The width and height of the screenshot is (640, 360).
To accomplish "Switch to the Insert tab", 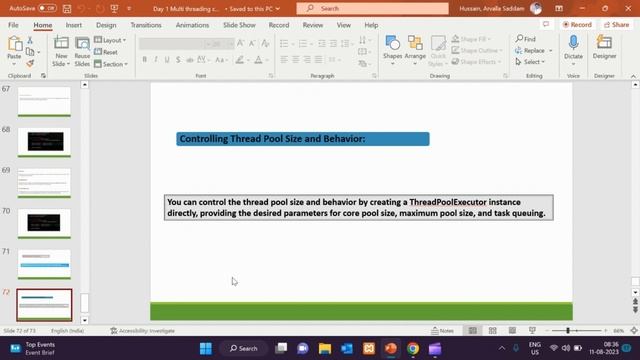I will (x=74, y=25).
